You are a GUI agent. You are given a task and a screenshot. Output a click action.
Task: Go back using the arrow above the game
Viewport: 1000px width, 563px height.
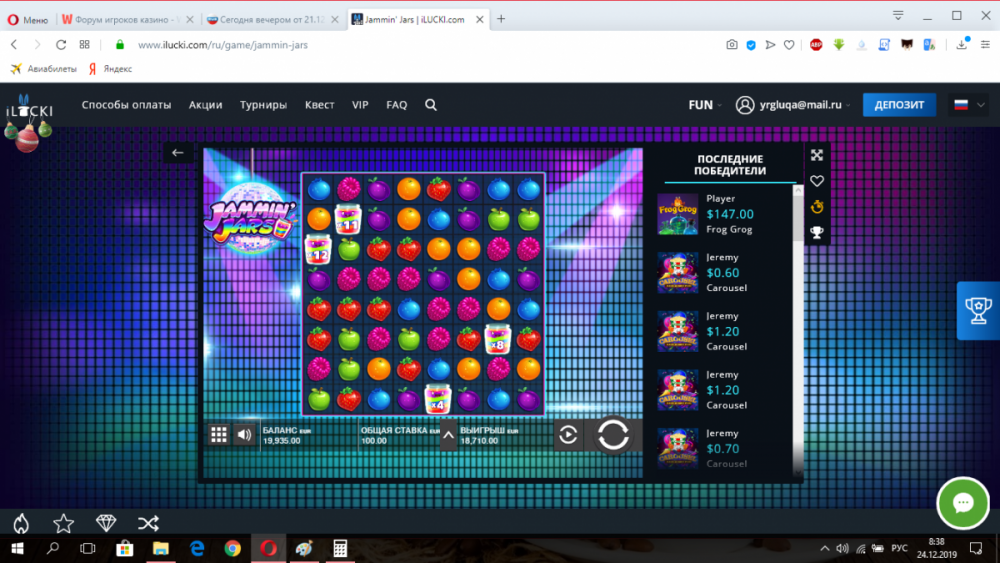pos(178,152)
